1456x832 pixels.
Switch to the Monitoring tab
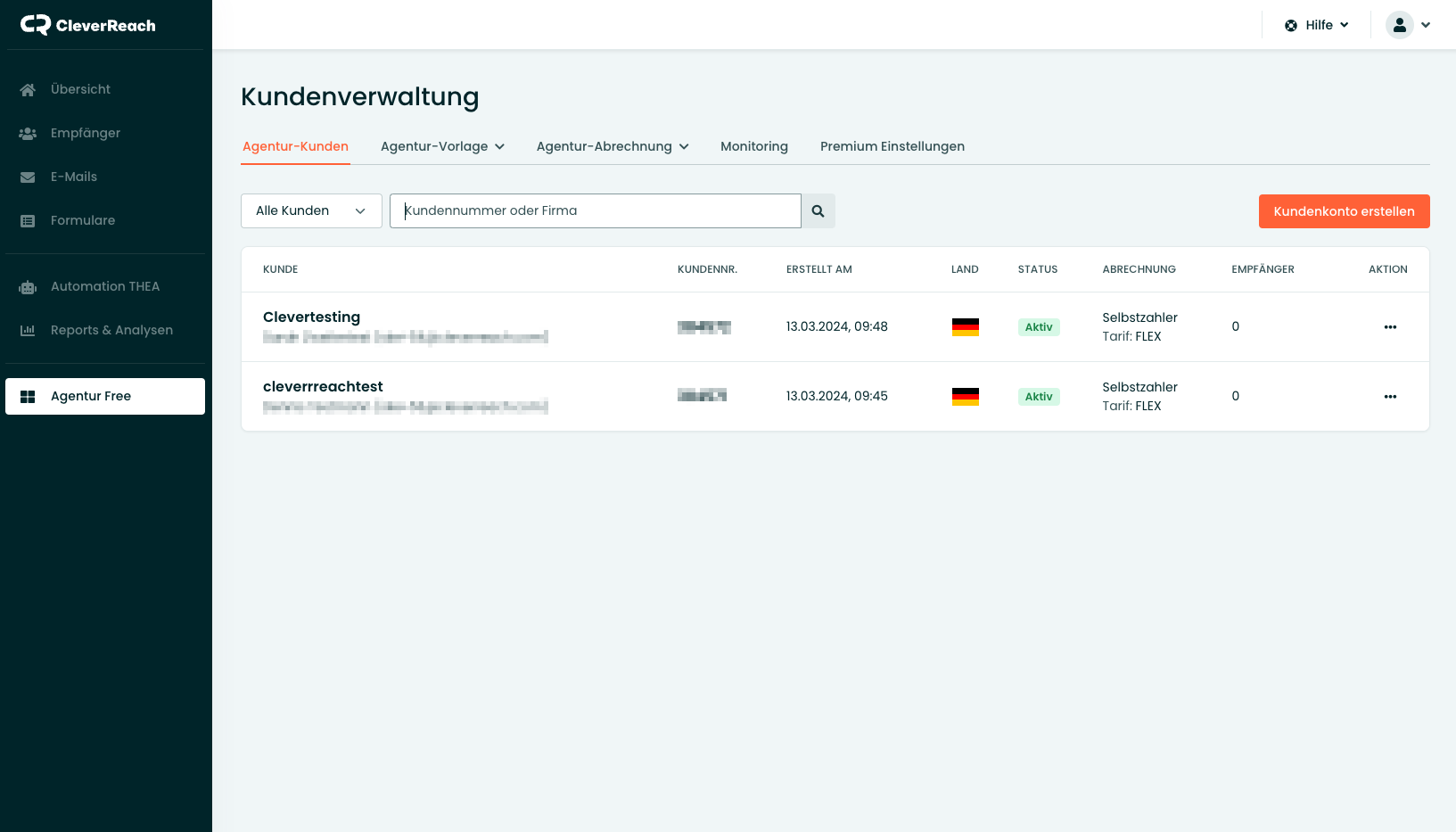click(753, 146)
